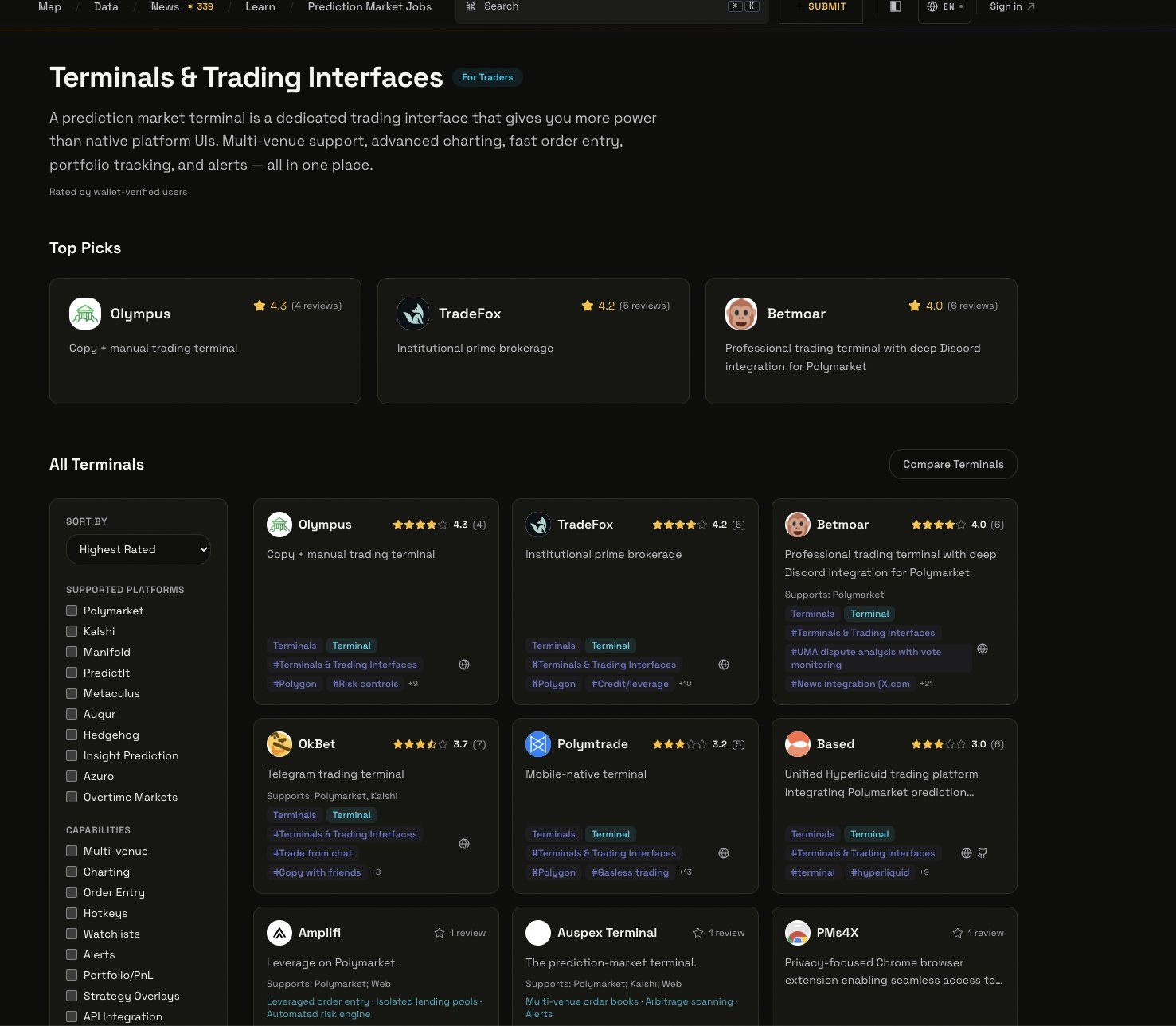This screenshot has height=1026, width=1176.
Task: Open website globe icon on Betmoar card
Action: 983,649
